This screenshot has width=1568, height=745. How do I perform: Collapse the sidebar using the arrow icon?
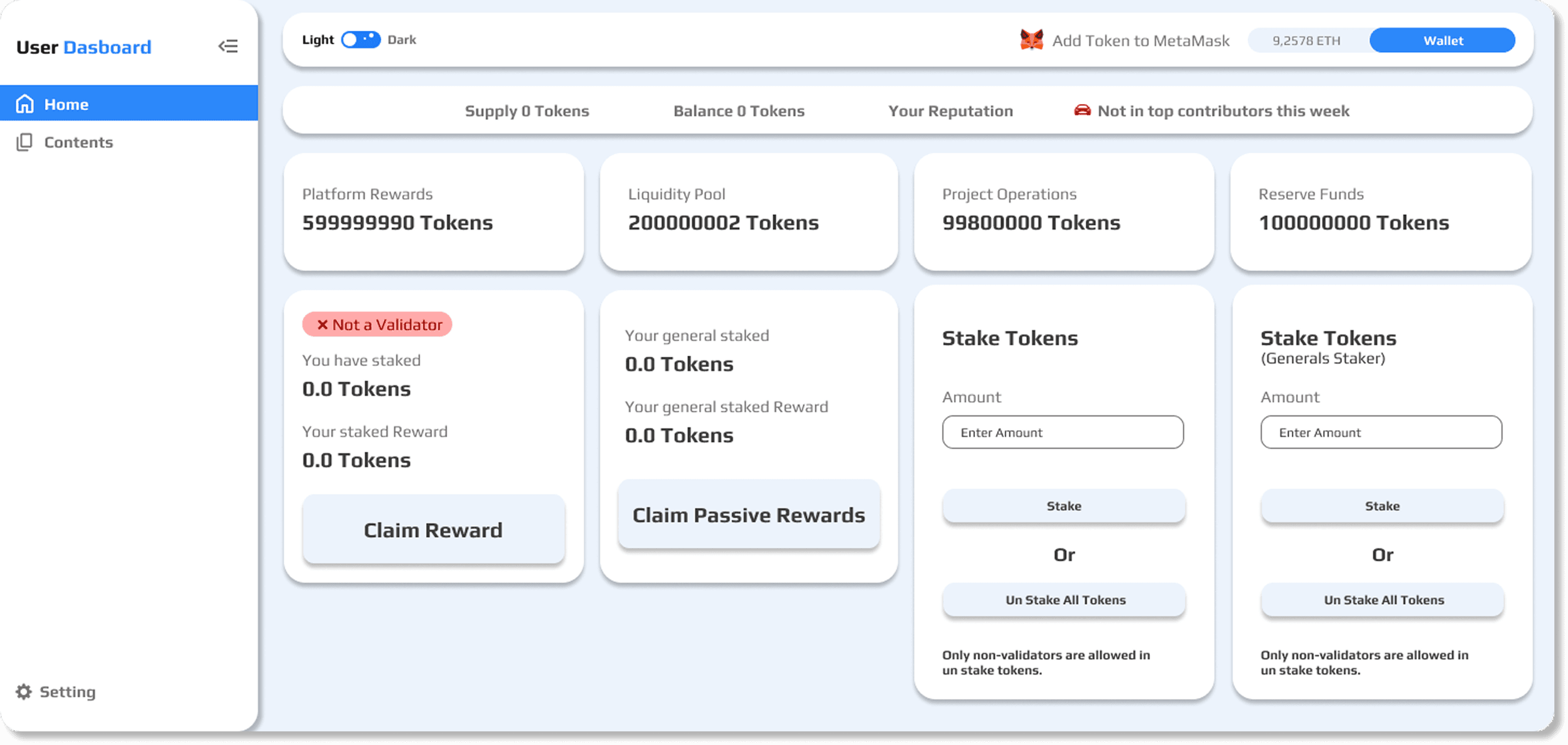point(229,46)
